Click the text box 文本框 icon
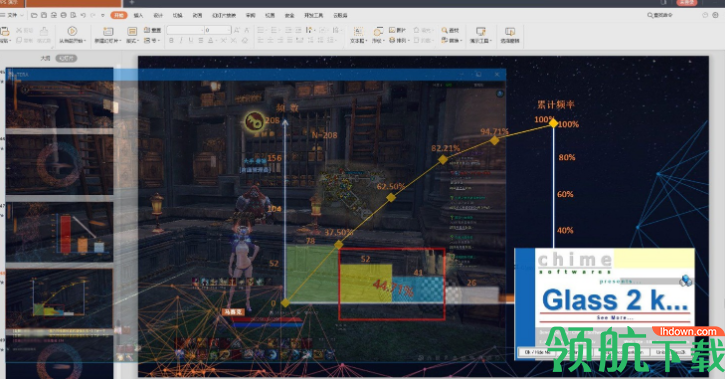Viewport: 725px width, 379px height. coord(358,31)
